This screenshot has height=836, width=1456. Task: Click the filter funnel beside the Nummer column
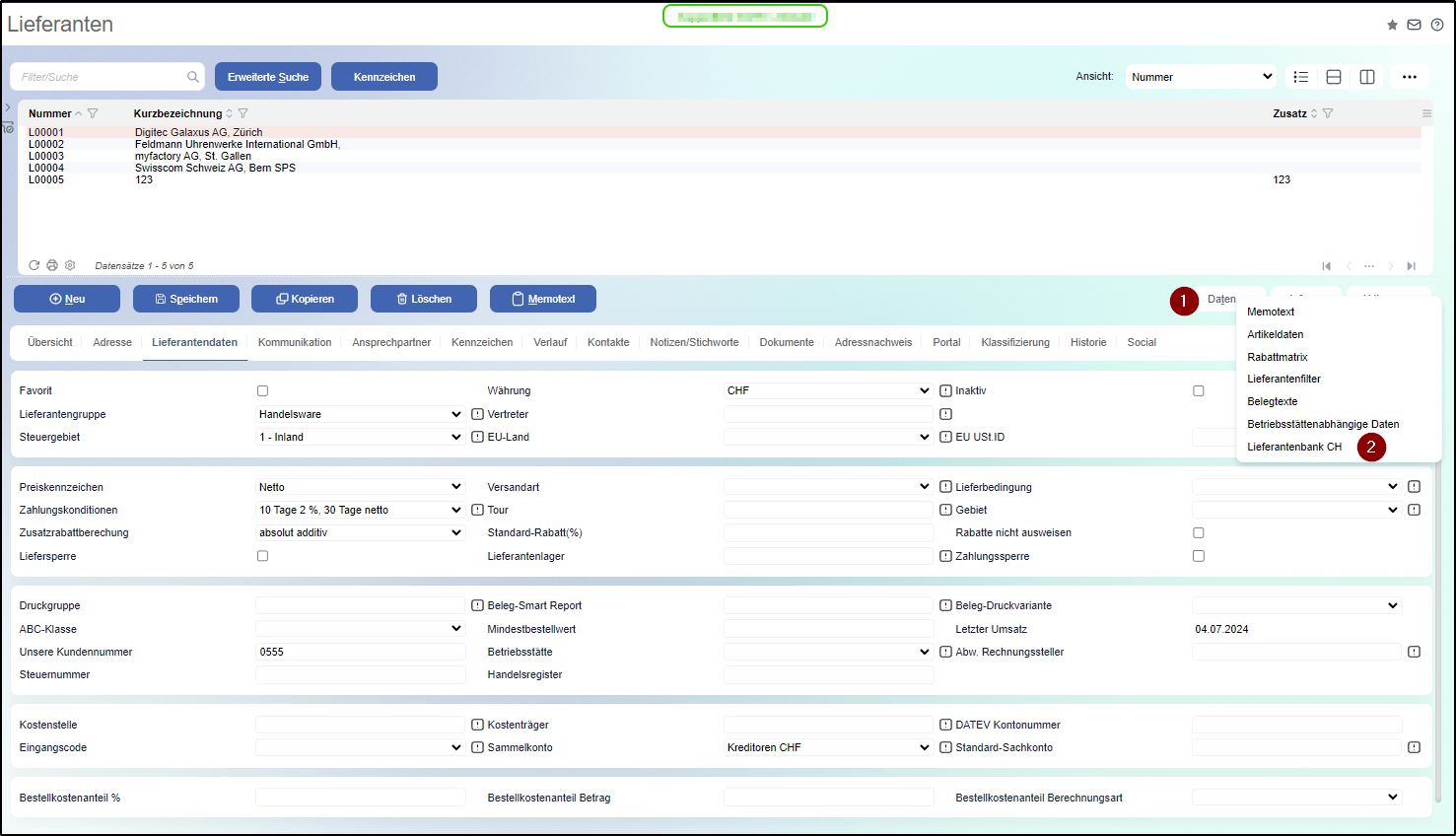point(93,113)
